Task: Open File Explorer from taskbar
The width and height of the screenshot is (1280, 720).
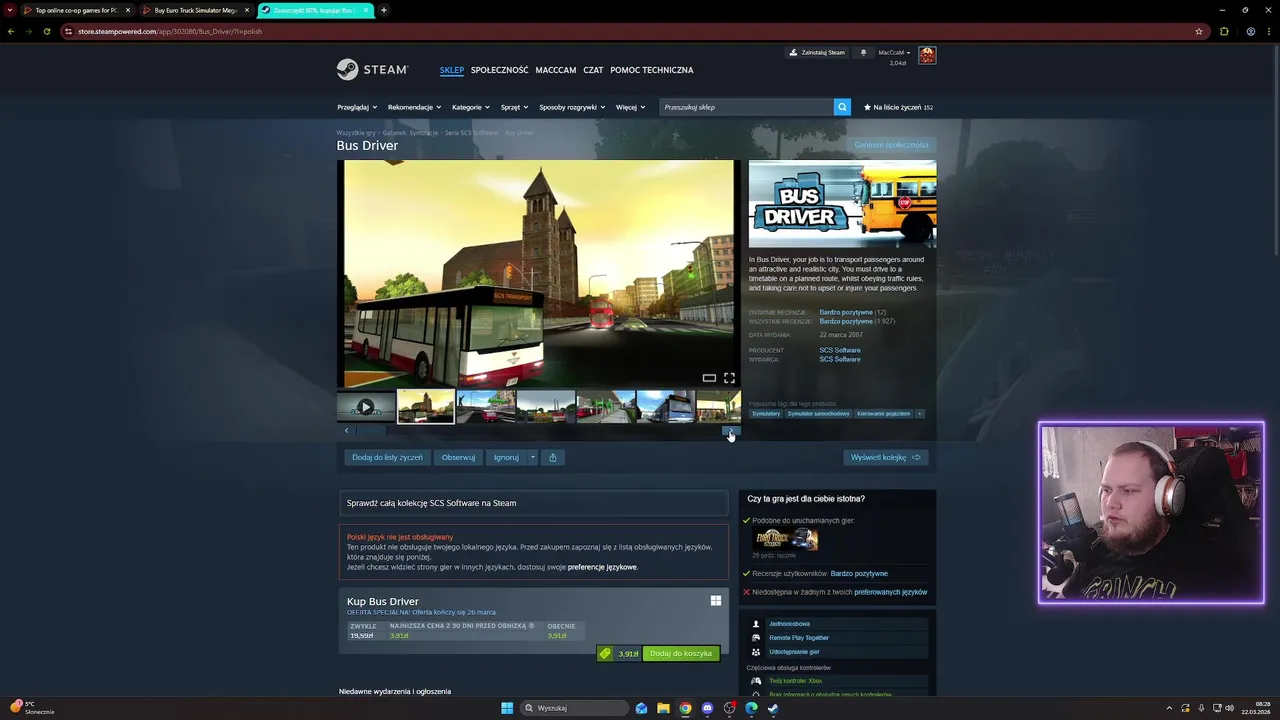Action: click(663, 708)
